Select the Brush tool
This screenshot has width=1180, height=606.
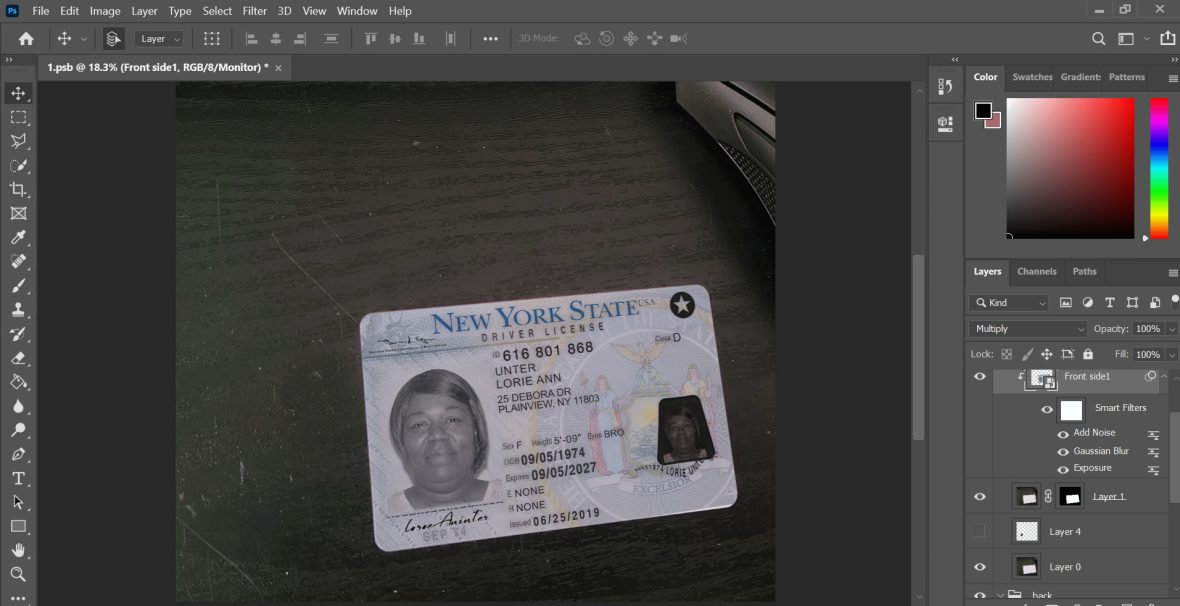(18, 286)
